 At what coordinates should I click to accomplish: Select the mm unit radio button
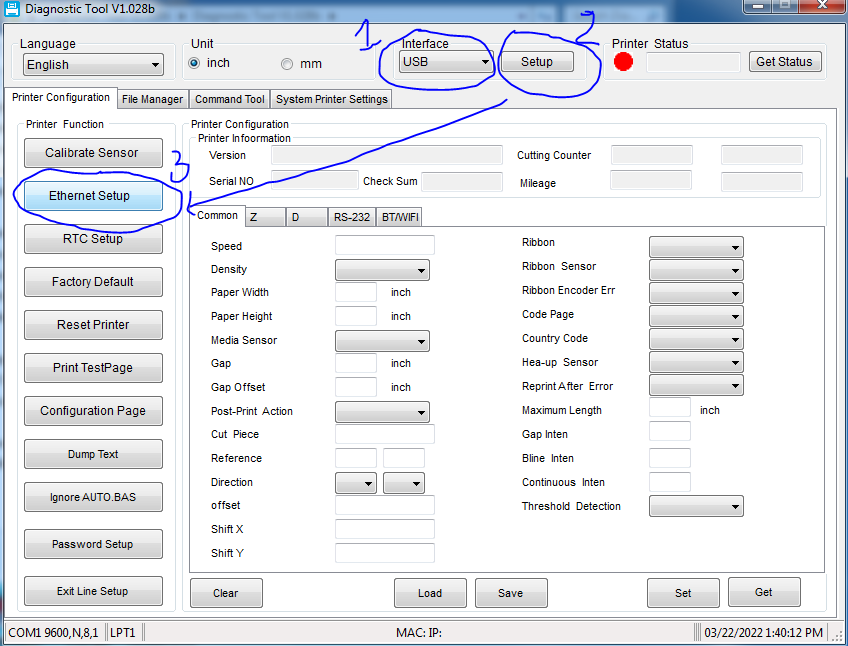[287, 64]
